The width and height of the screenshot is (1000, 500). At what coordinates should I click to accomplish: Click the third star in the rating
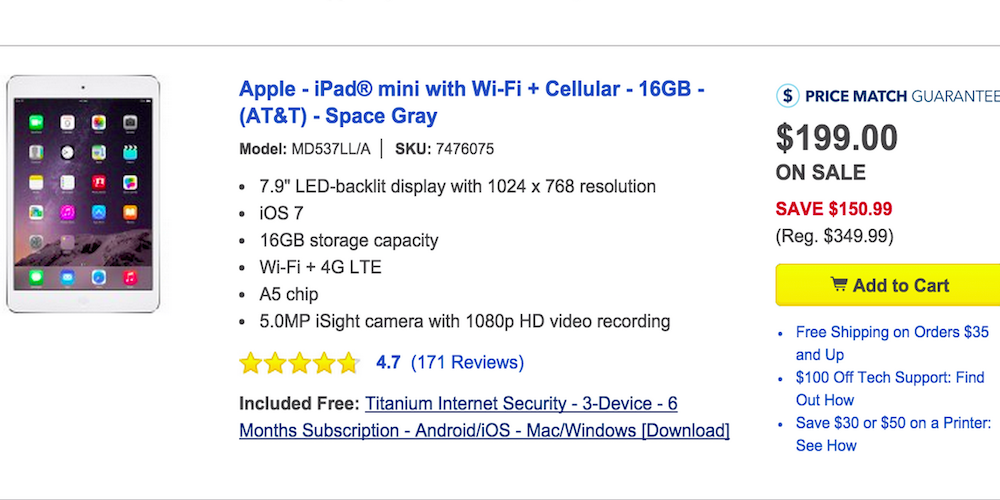[299, 363]
